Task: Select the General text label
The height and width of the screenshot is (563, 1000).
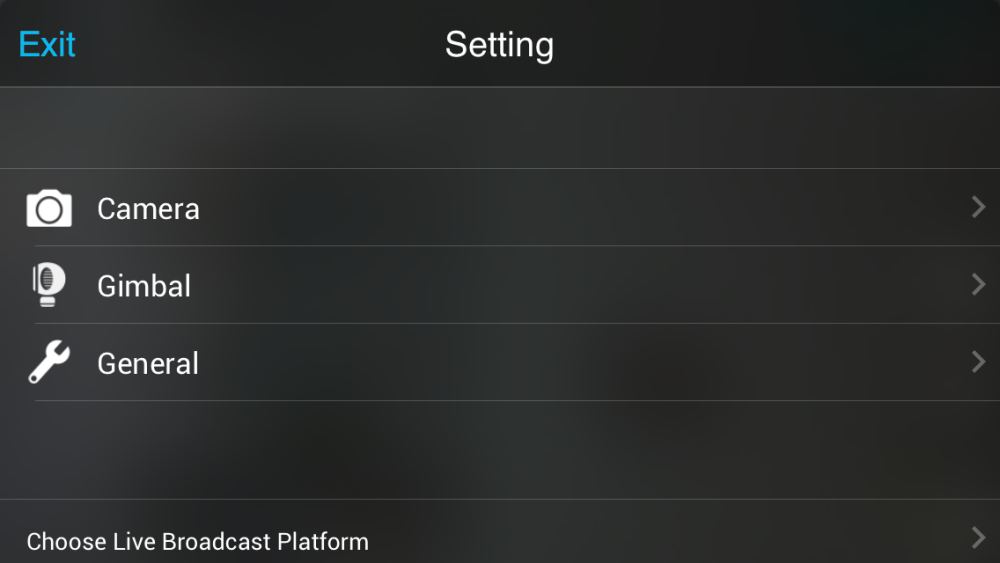Action: point(148,363)
